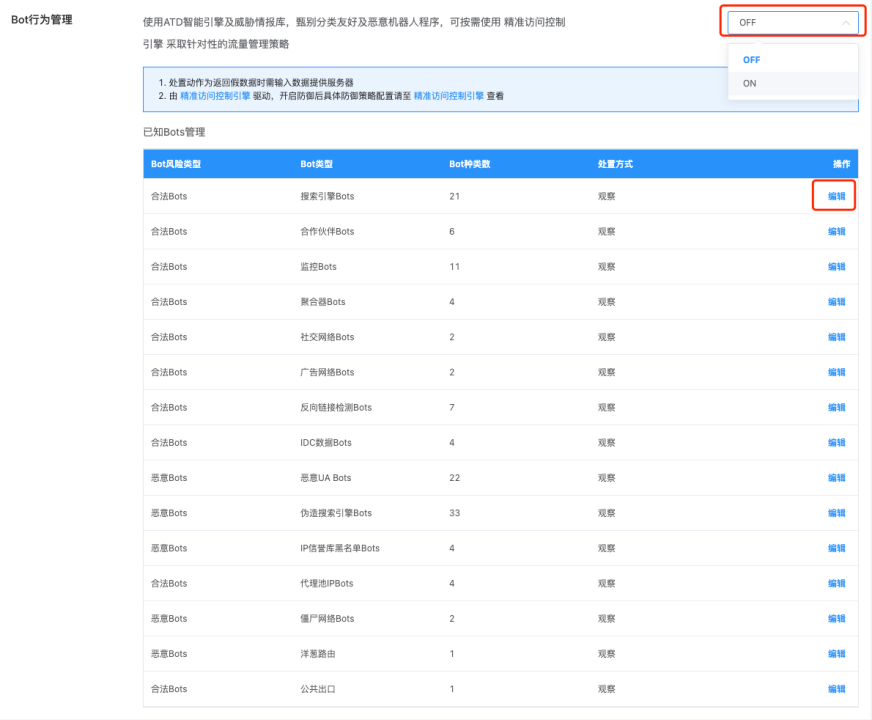Edit the 社交网络Bots row
Image resolution: width=872 pixels, height=720 pixels.
[x=836, y=337]
